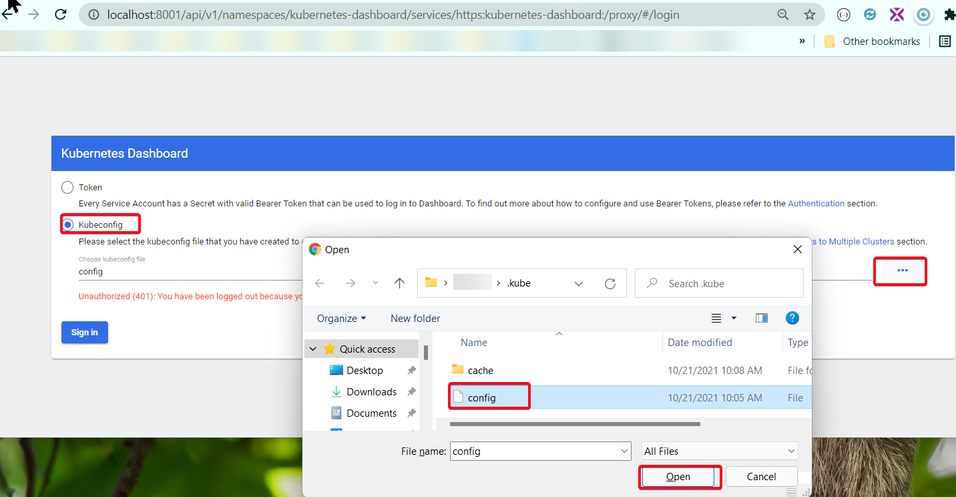Go forward in browser history

coord(34,14)
